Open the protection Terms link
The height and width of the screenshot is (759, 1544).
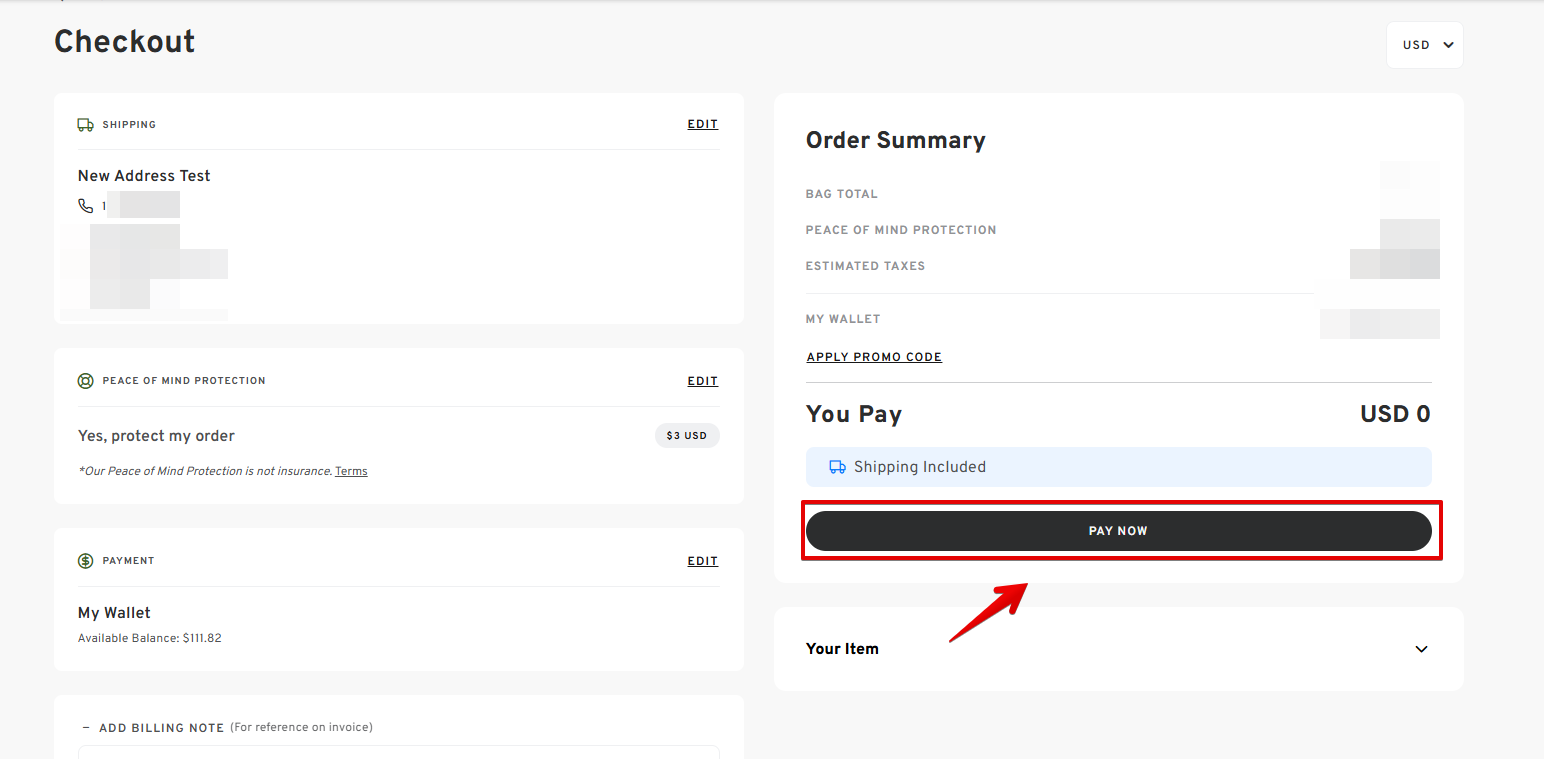coord(351,471)
